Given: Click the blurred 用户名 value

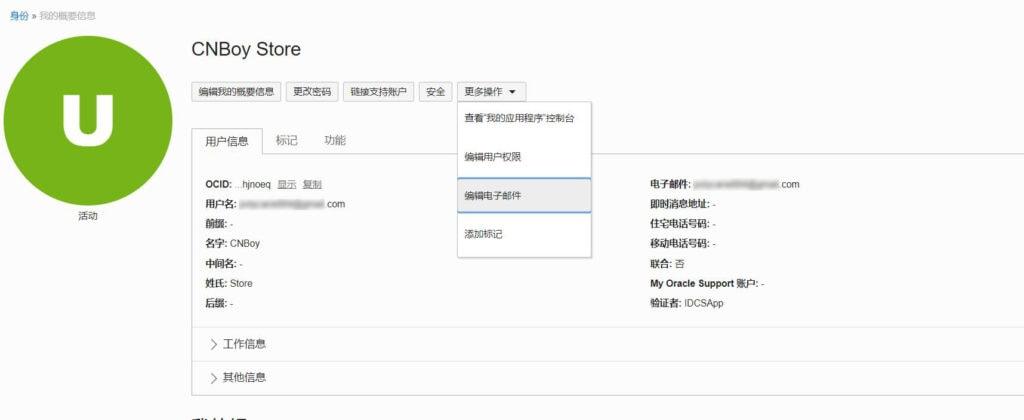Looking at the screenshot, I should (291, 204).
